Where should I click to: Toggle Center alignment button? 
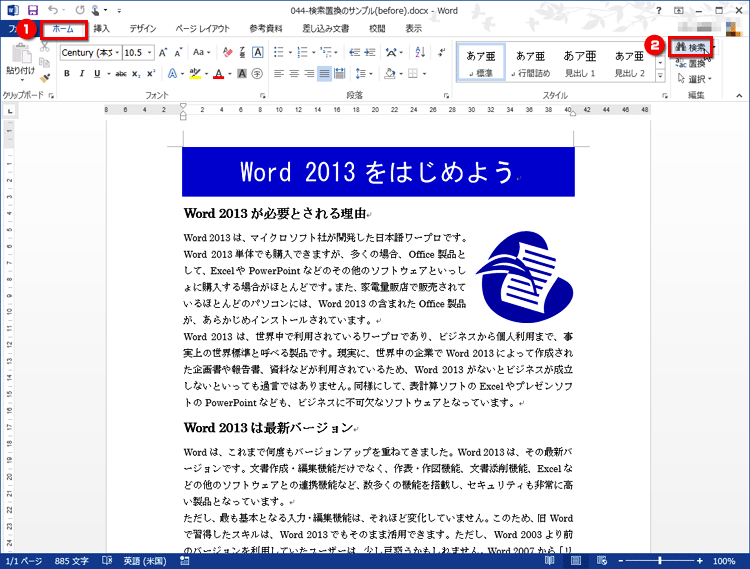[294, 74]
